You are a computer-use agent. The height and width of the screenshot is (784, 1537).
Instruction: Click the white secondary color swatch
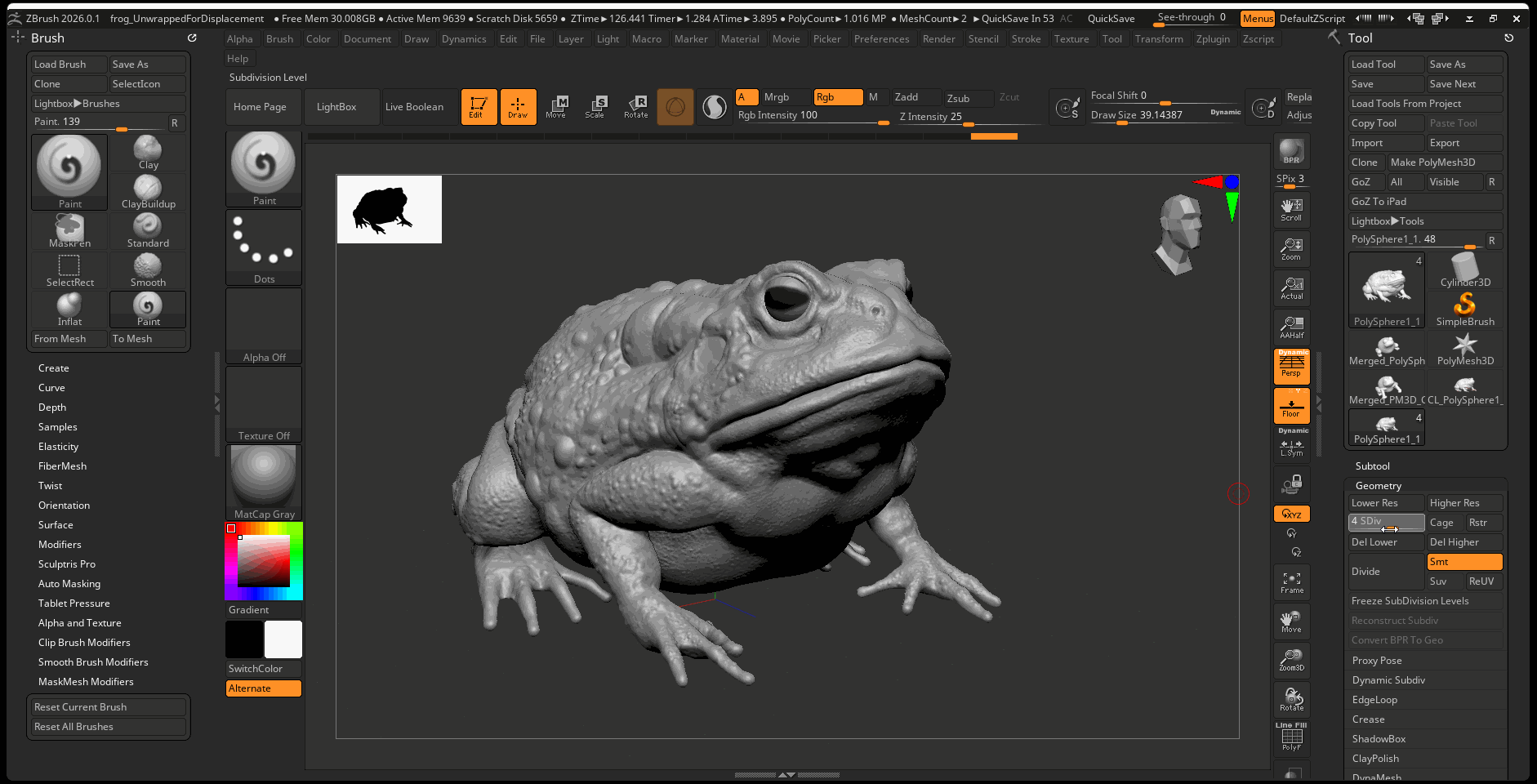[x=283, y=639]
